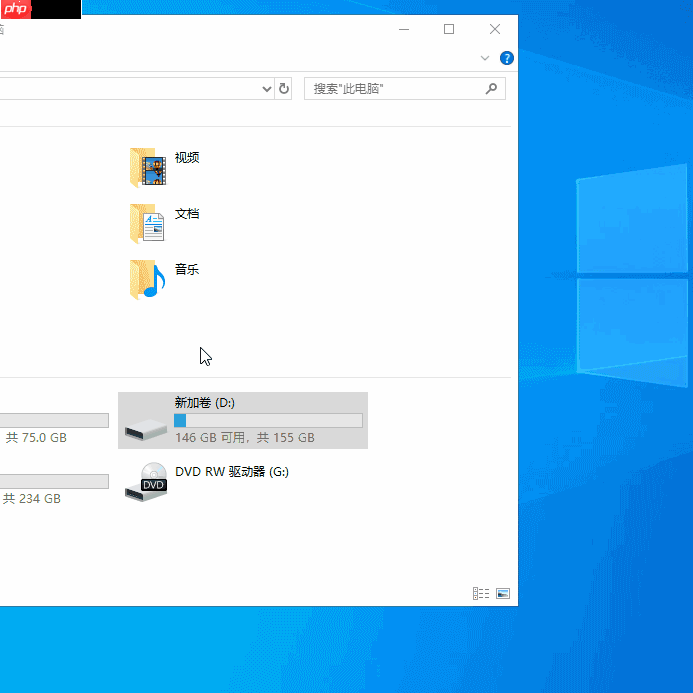
Task: Open the 文档 folder icon
Action: click(148, 224)
